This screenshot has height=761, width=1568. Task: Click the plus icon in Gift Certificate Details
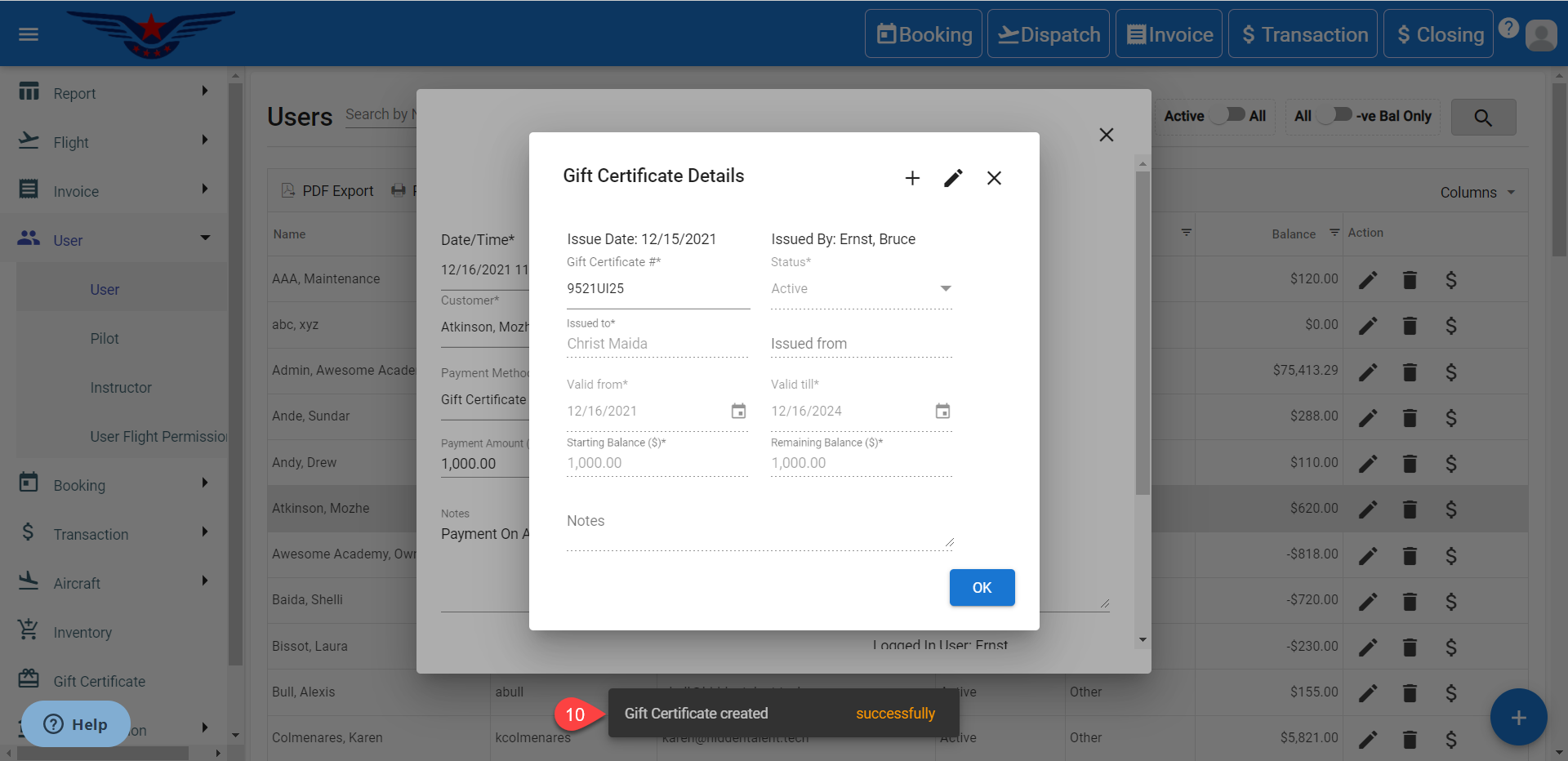[912, 178]
